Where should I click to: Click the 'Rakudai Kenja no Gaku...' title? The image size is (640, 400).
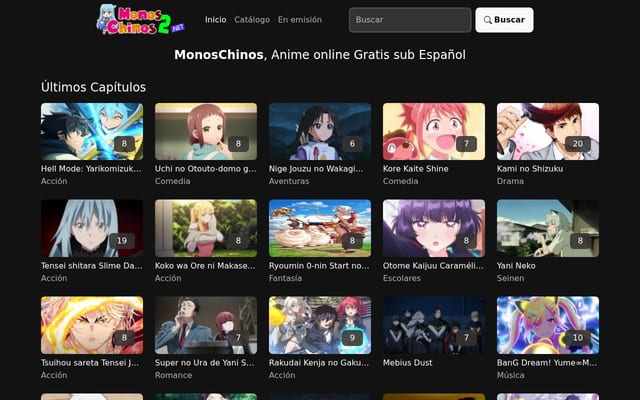(x=319, y=362)
